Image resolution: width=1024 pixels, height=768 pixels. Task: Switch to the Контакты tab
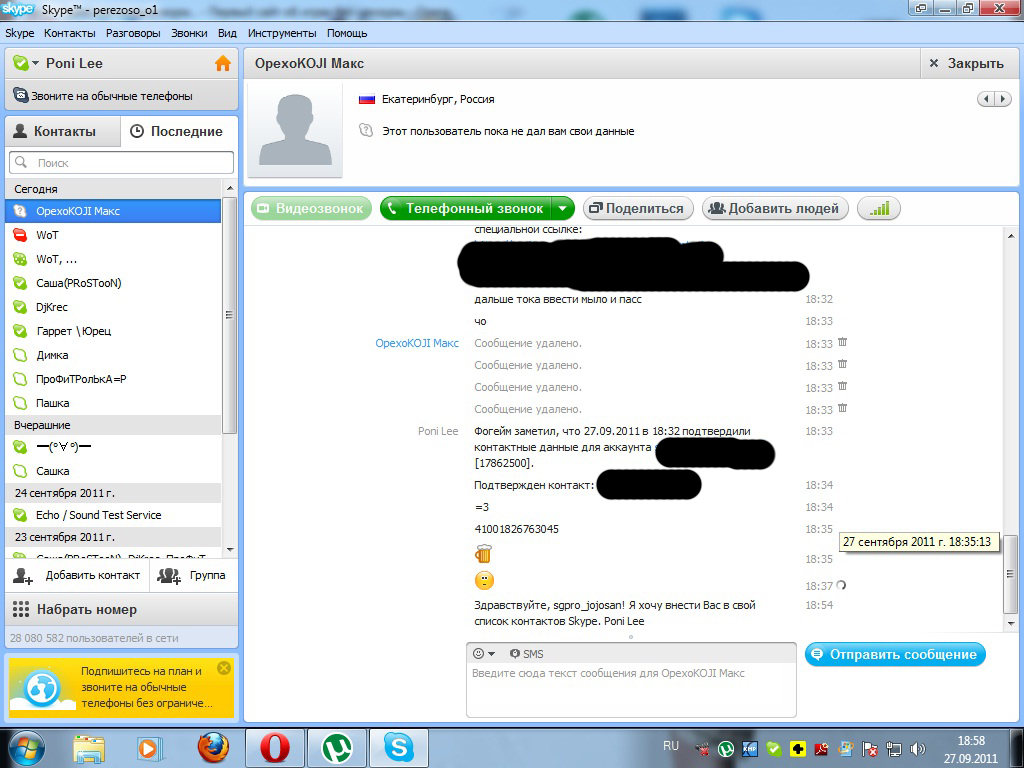63,131
